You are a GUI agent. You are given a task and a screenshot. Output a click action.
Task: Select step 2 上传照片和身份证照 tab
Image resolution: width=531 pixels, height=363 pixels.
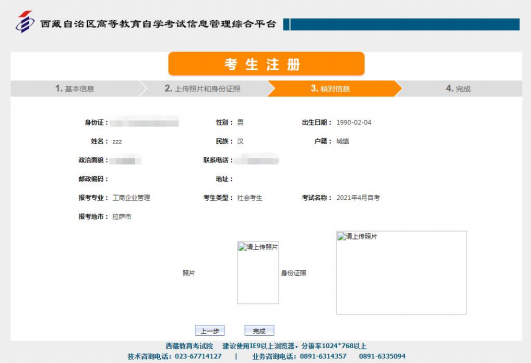pos(203,89)
